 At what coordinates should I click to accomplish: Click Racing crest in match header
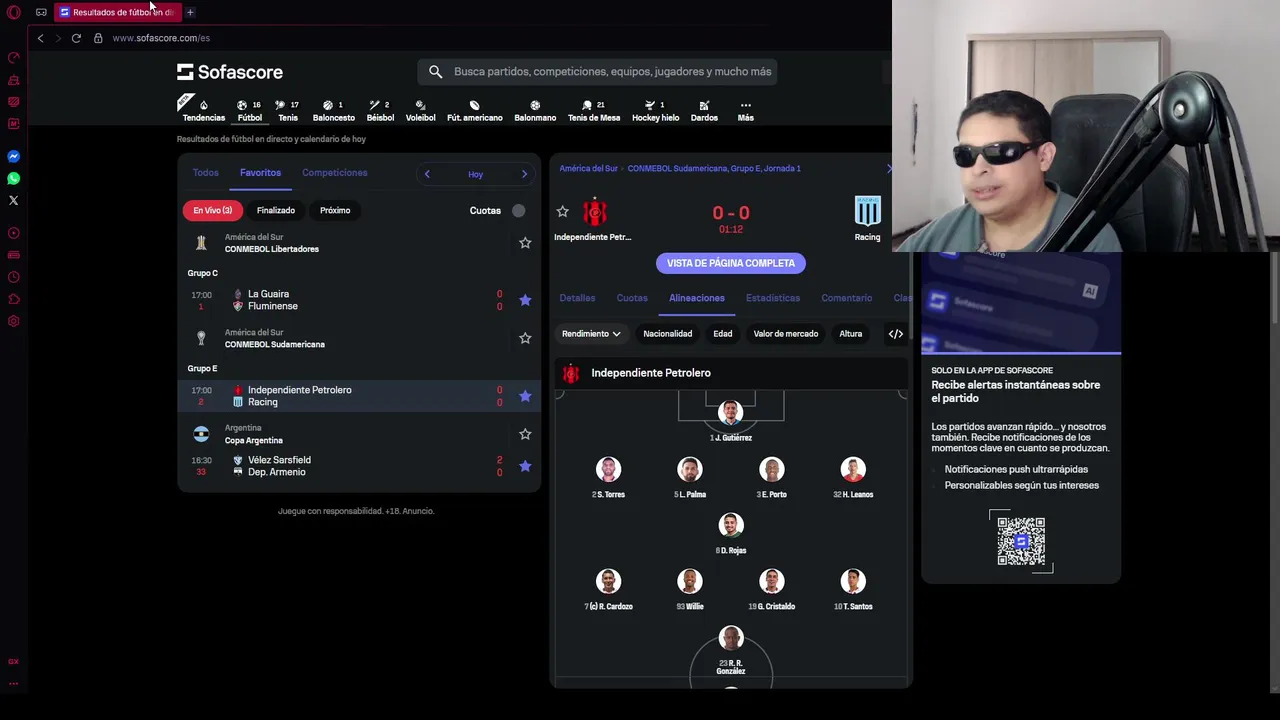click(x=867, y=212)
